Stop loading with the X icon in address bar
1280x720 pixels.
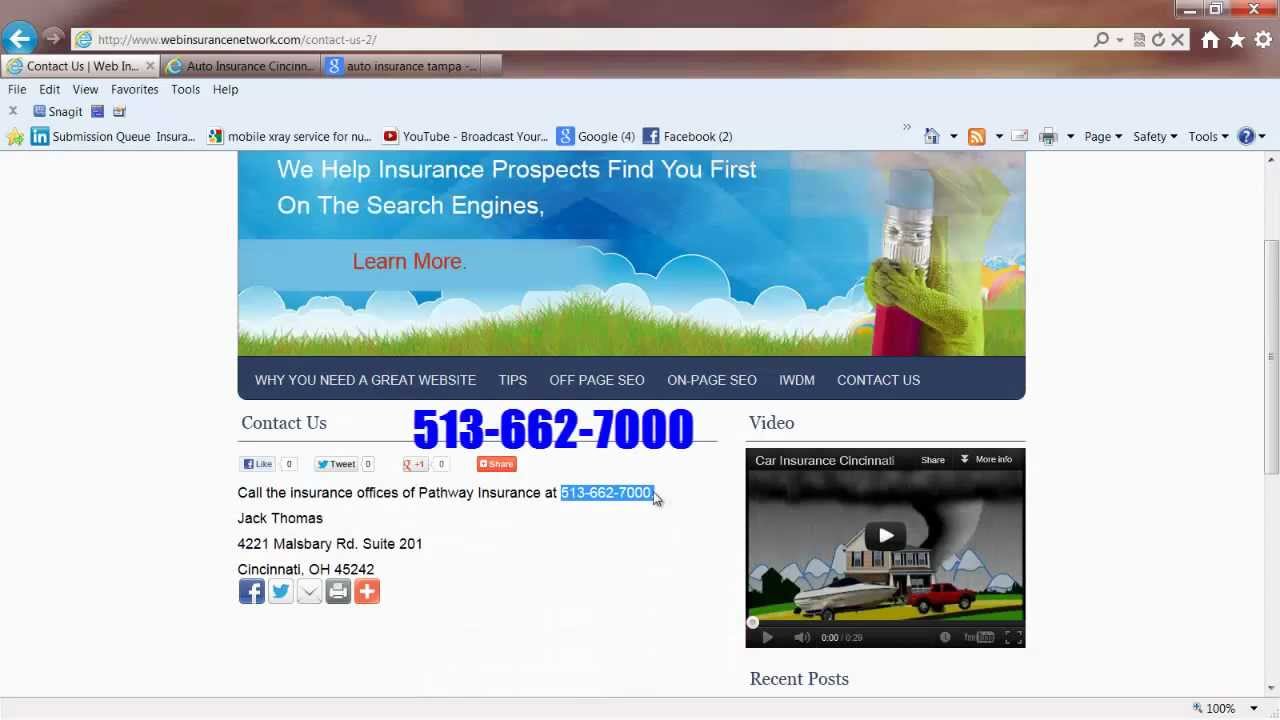(x=1177, y=40)
